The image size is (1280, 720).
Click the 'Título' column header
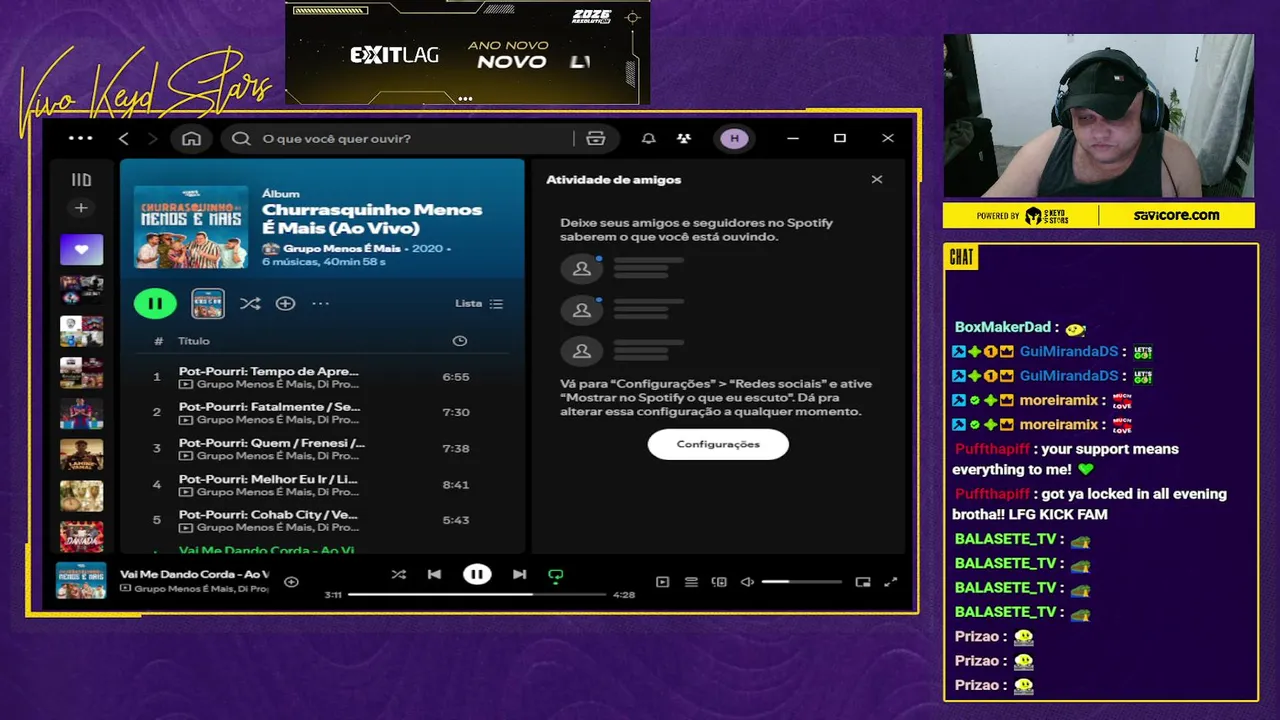tap(193, 341)
